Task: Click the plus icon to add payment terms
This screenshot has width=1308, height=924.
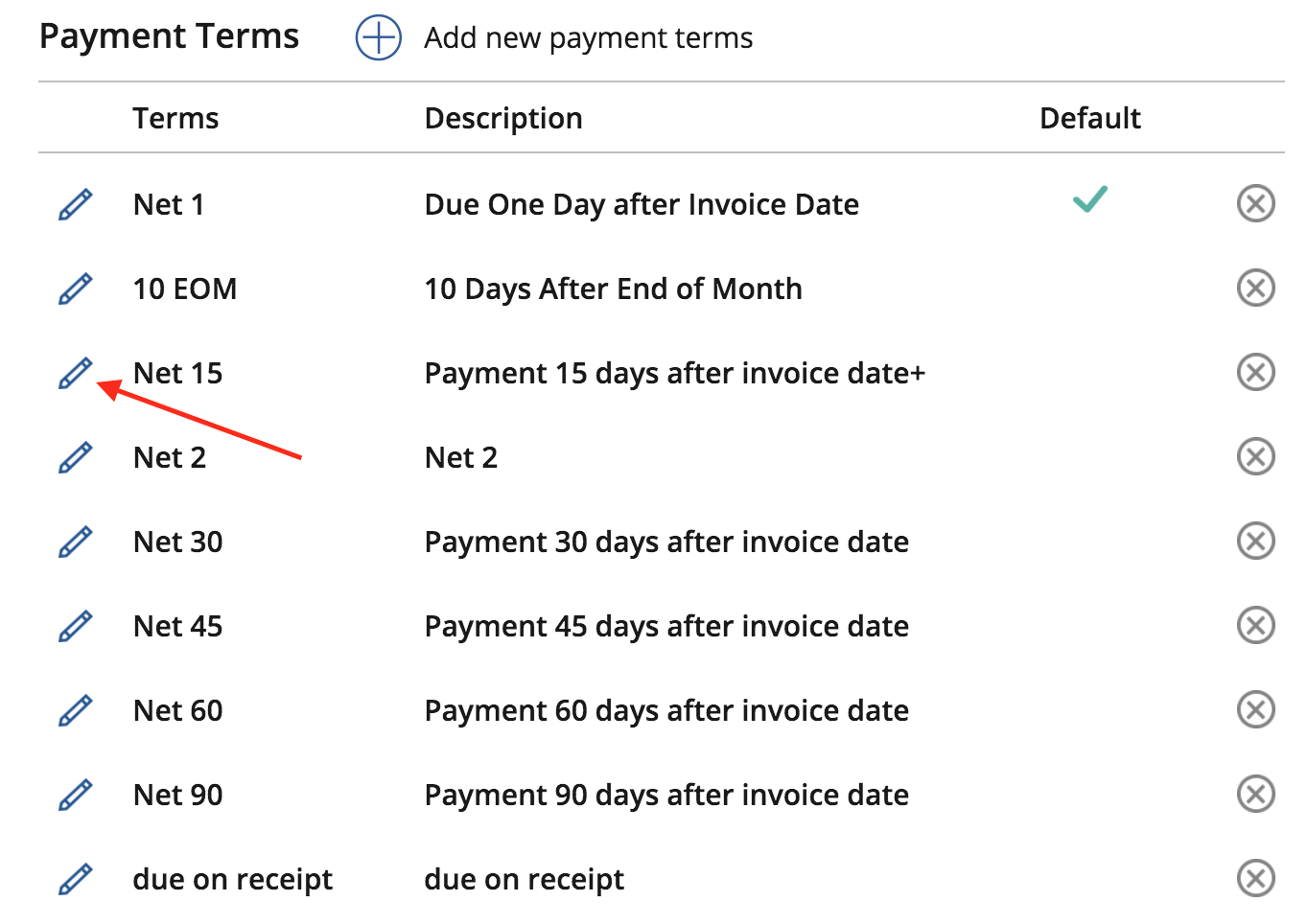Action: 378,38
